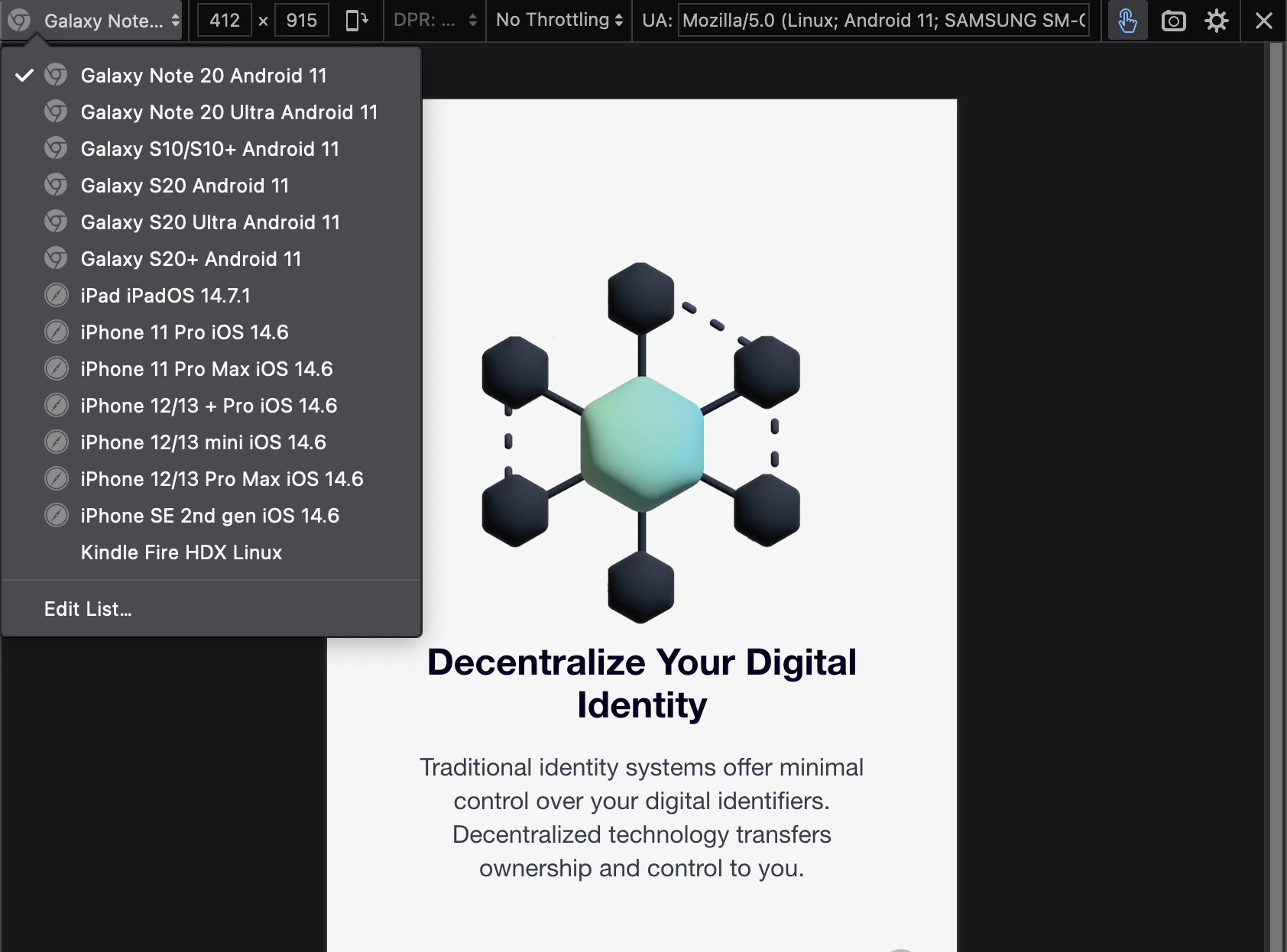Close Responsive Design Mode with X
1287x952 pixels.
pos(1263,21)
